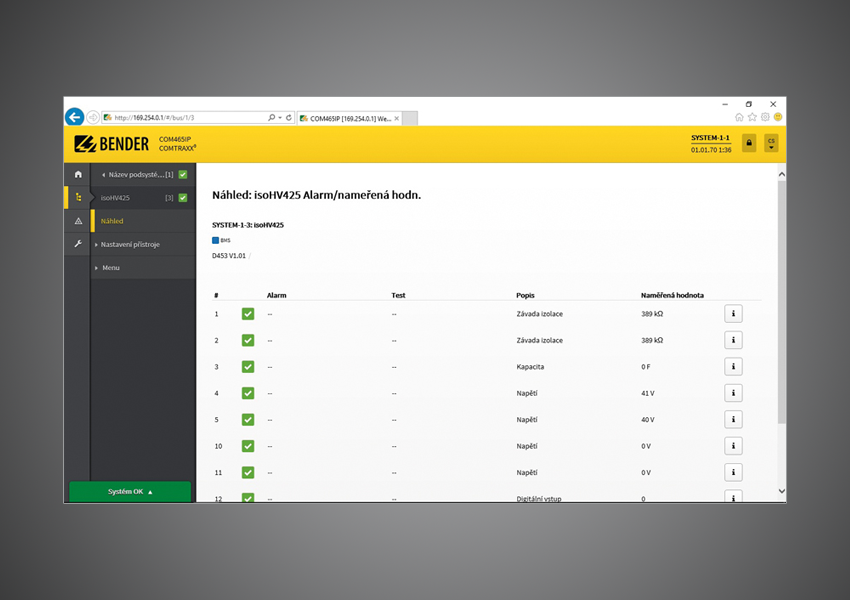Click the Naměřená hodnota column header

[672, 295]
